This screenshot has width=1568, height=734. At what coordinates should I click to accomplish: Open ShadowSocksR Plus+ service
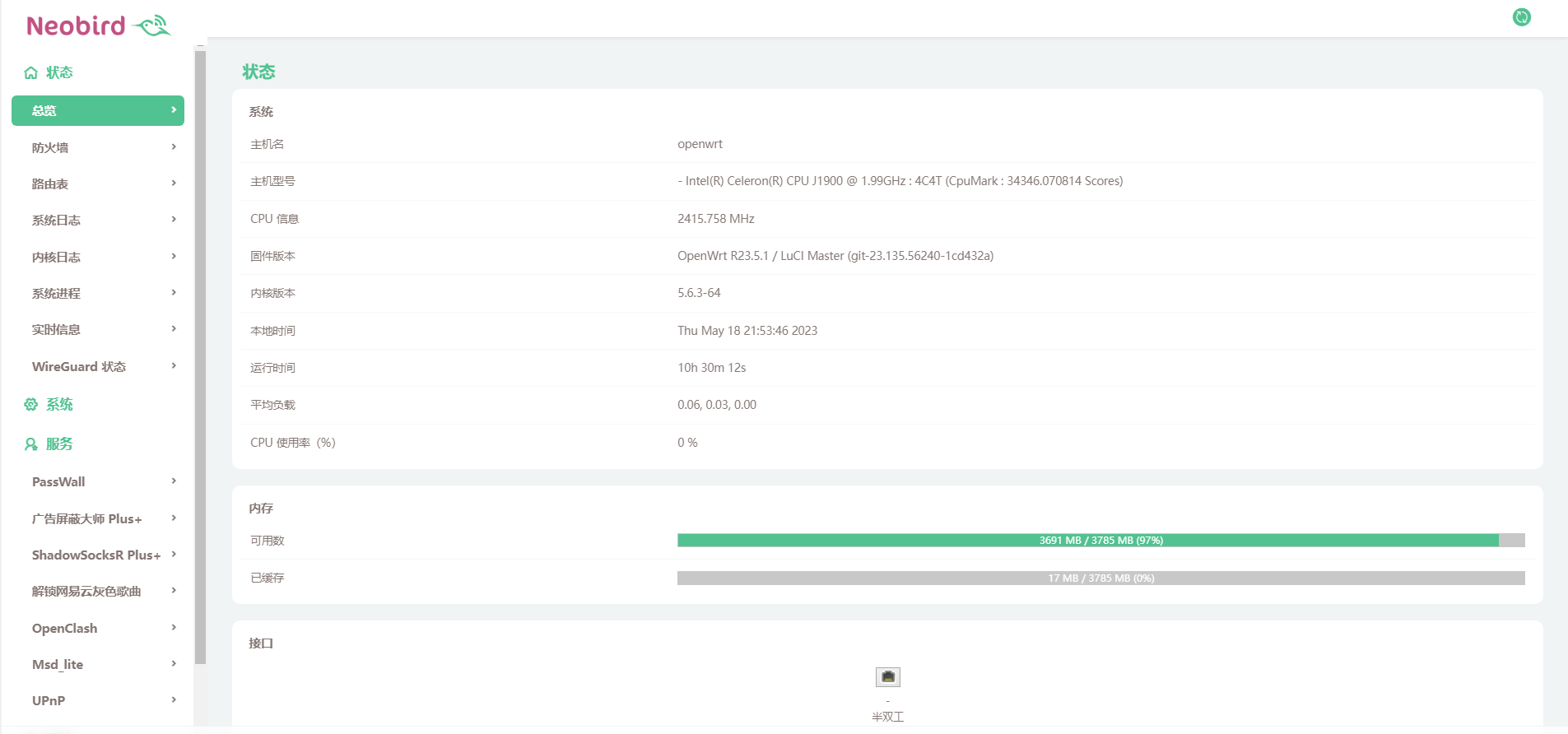[x=98, y=555]
